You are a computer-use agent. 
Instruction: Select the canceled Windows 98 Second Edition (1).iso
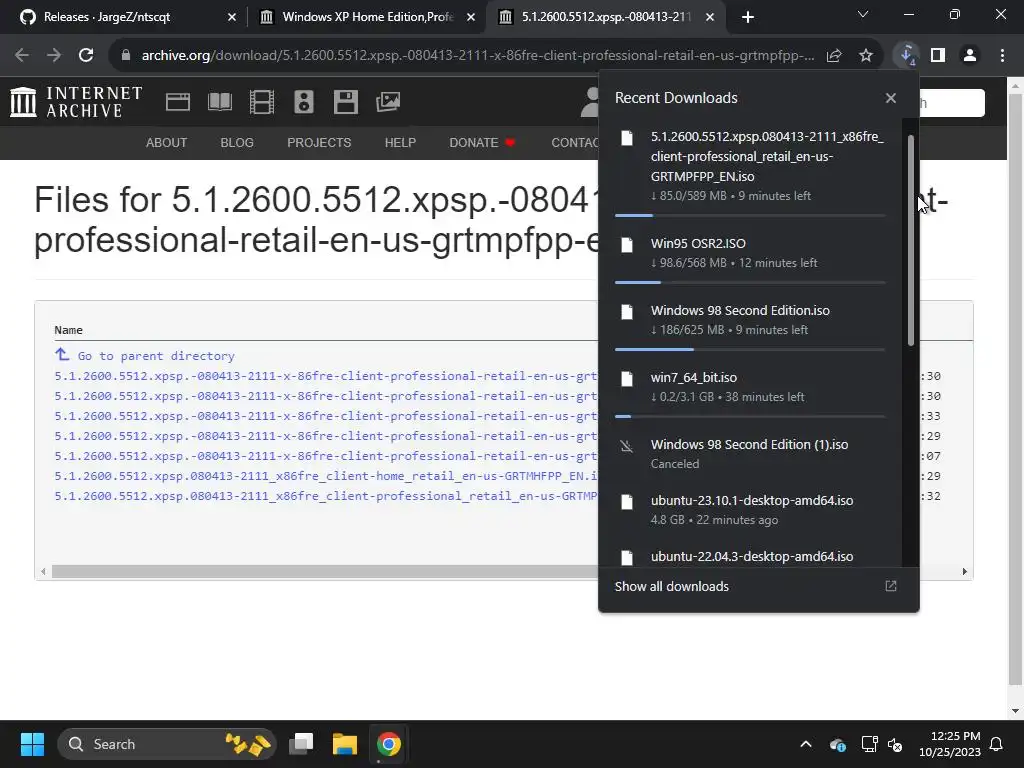[x=750, y=453]
